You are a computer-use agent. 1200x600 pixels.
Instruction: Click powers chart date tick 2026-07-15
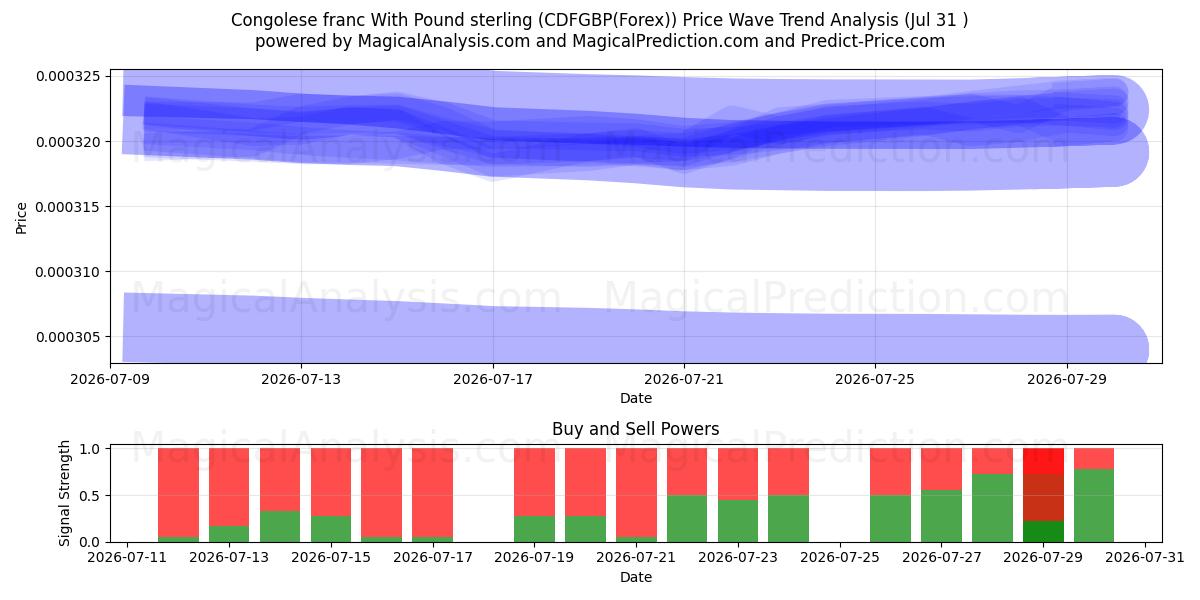tap(331, 558)
